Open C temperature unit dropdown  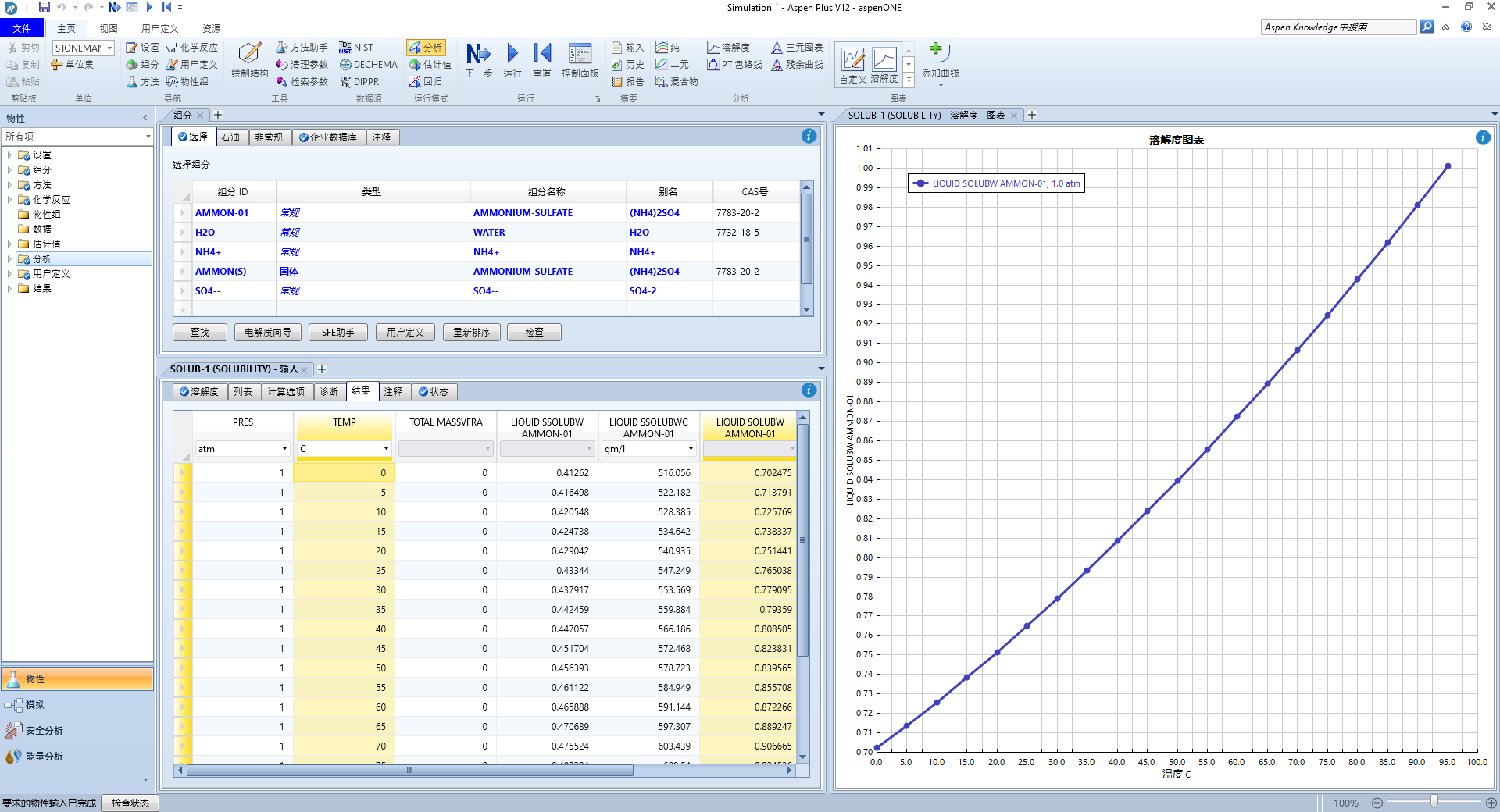[386, 449]
